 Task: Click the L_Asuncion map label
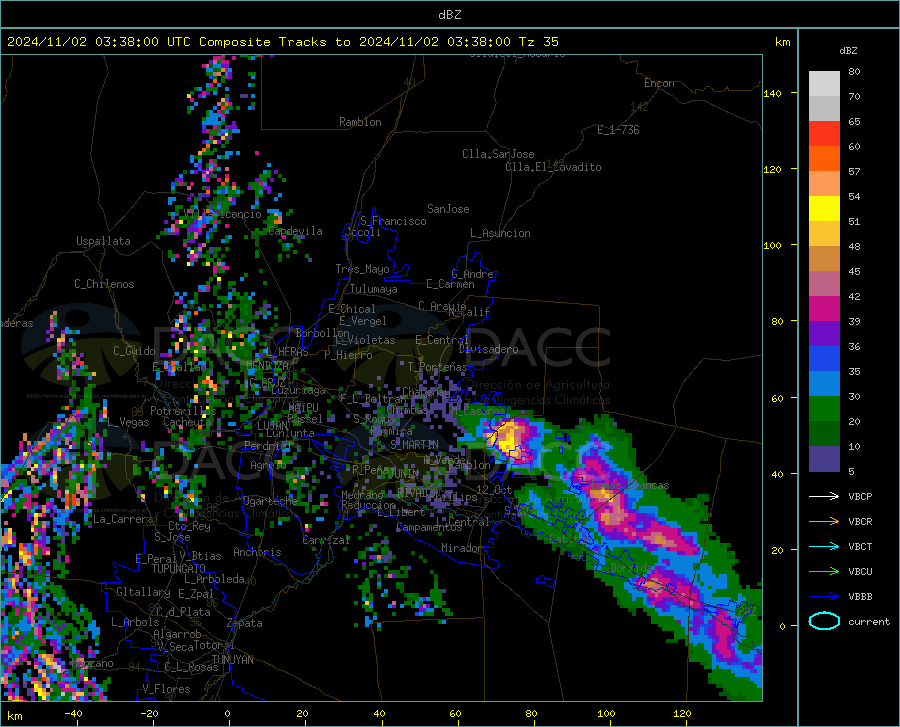tap(500, 233)
